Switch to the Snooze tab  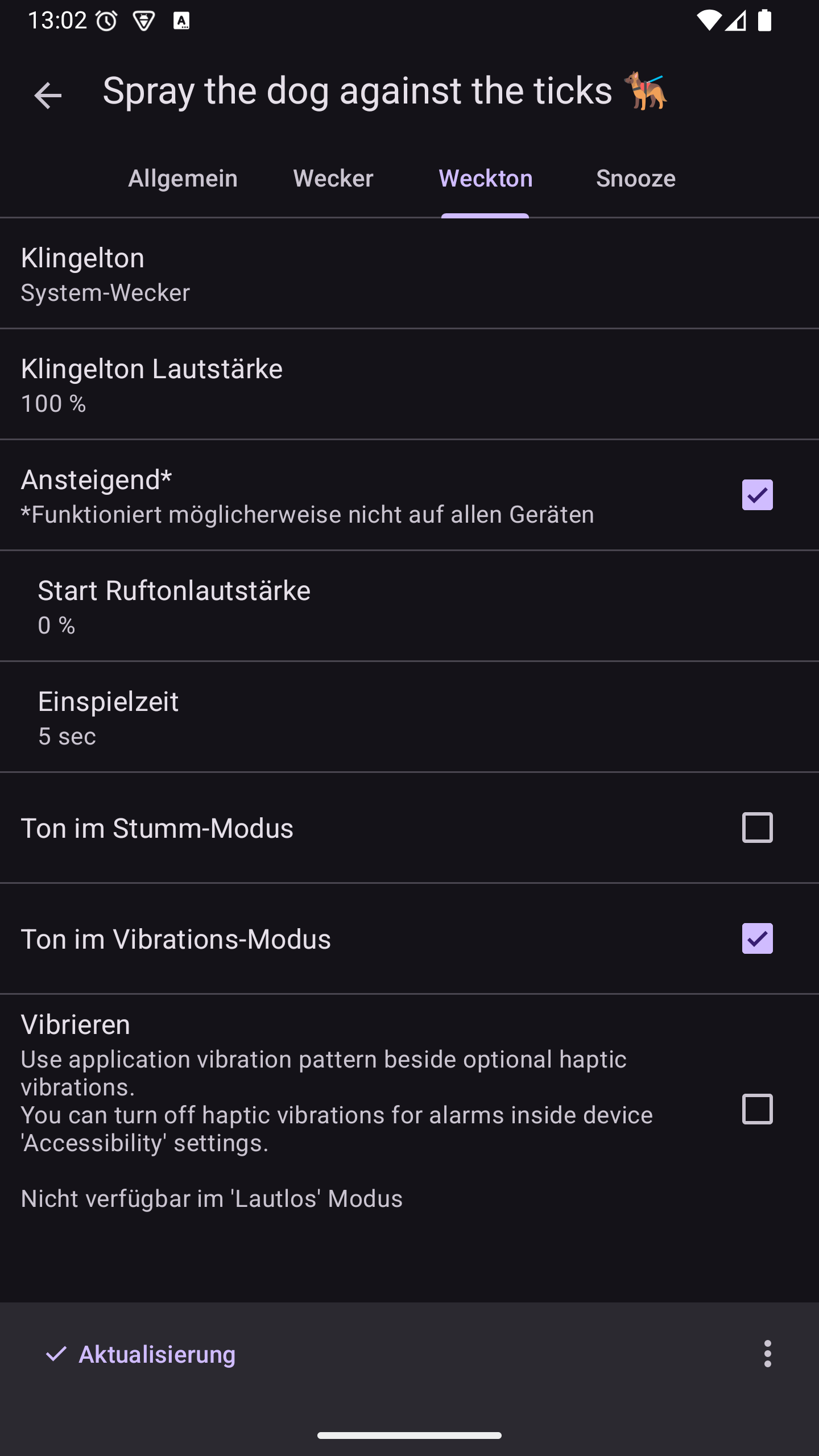tap(635, 179)
